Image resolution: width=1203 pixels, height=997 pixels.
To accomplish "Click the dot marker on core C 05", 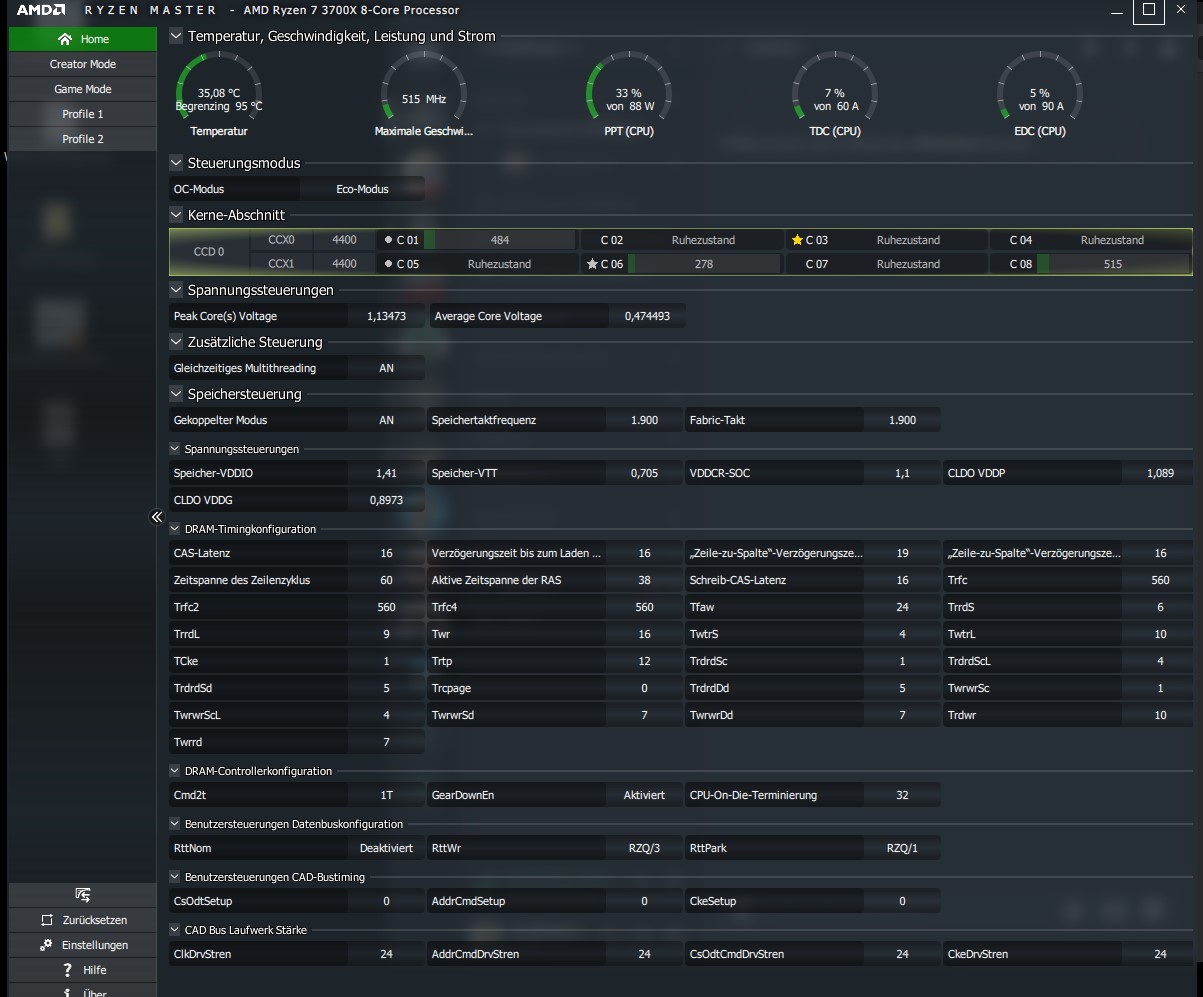I will tap(388, 264).
